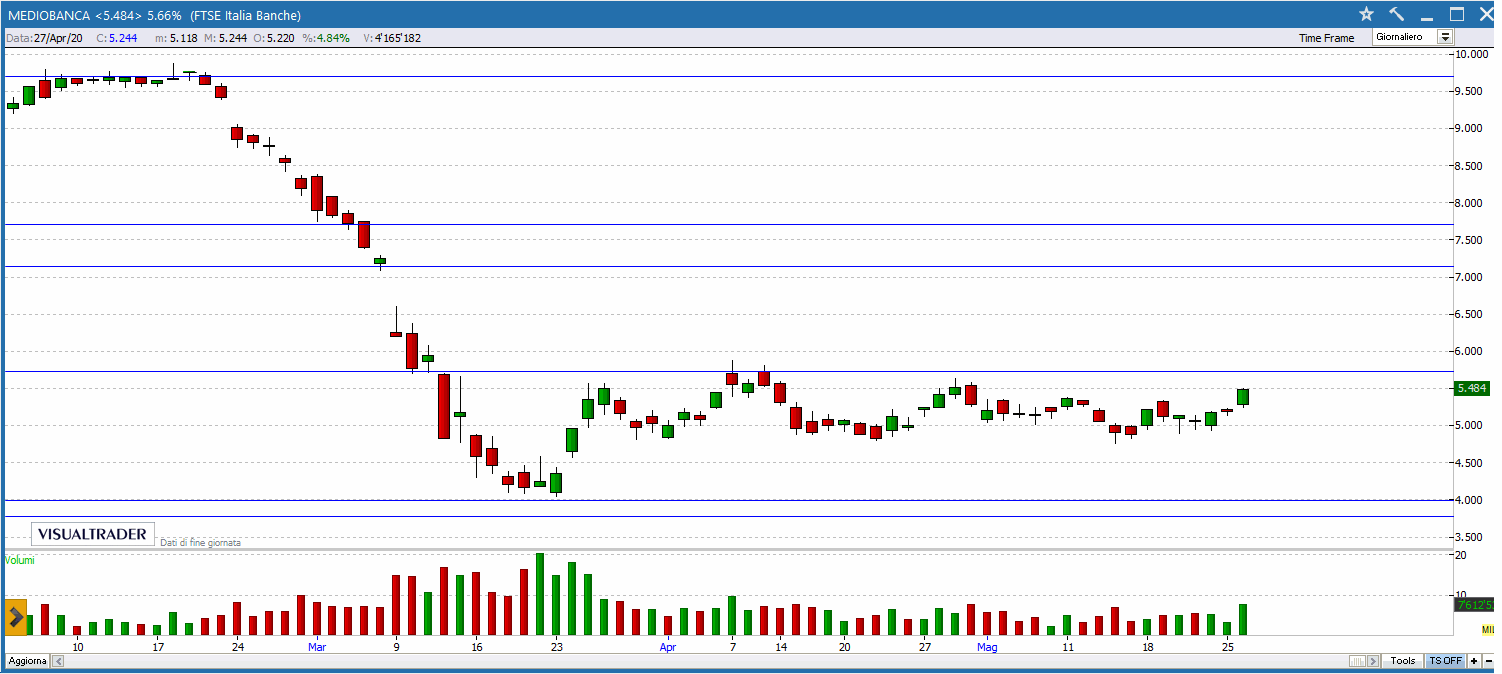
Task: Grab the horizontal scrollbar thumb
Action: pyautogui.click(x=1358, y=661)
